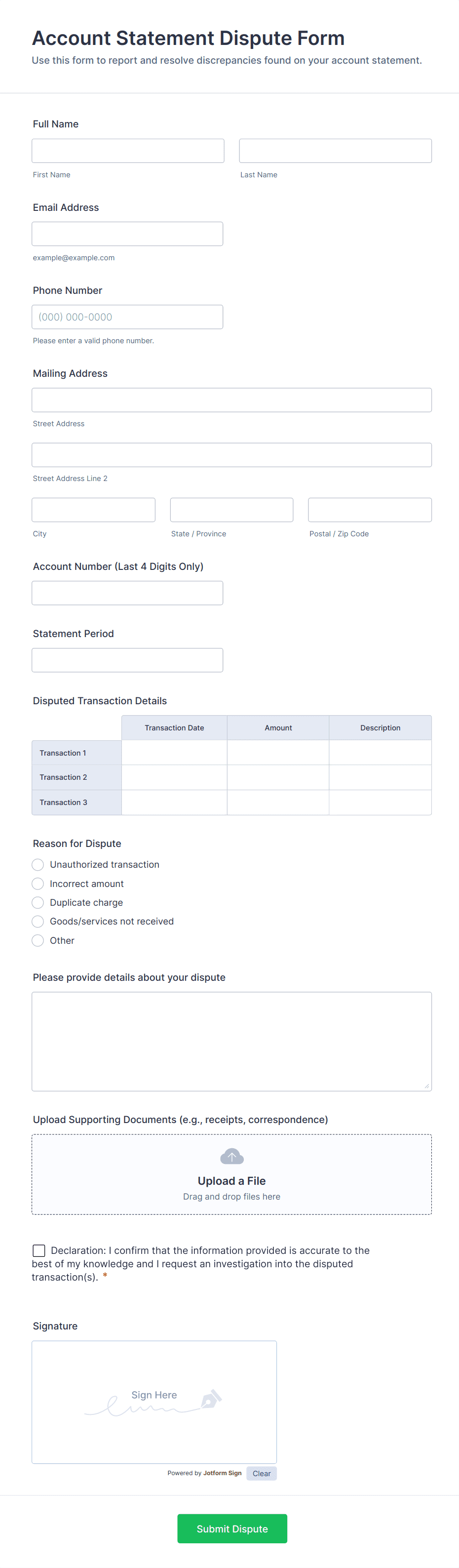
Task: Focus the Postal / Zip Code field
Action: (370, 510)
